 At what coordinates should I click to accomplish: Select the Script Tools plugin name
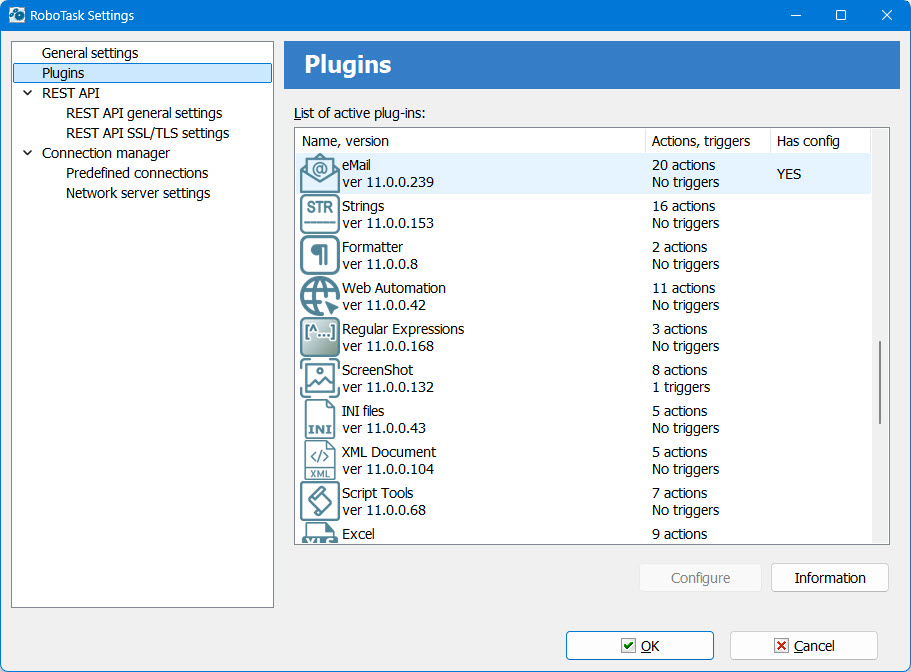(378, 493)
